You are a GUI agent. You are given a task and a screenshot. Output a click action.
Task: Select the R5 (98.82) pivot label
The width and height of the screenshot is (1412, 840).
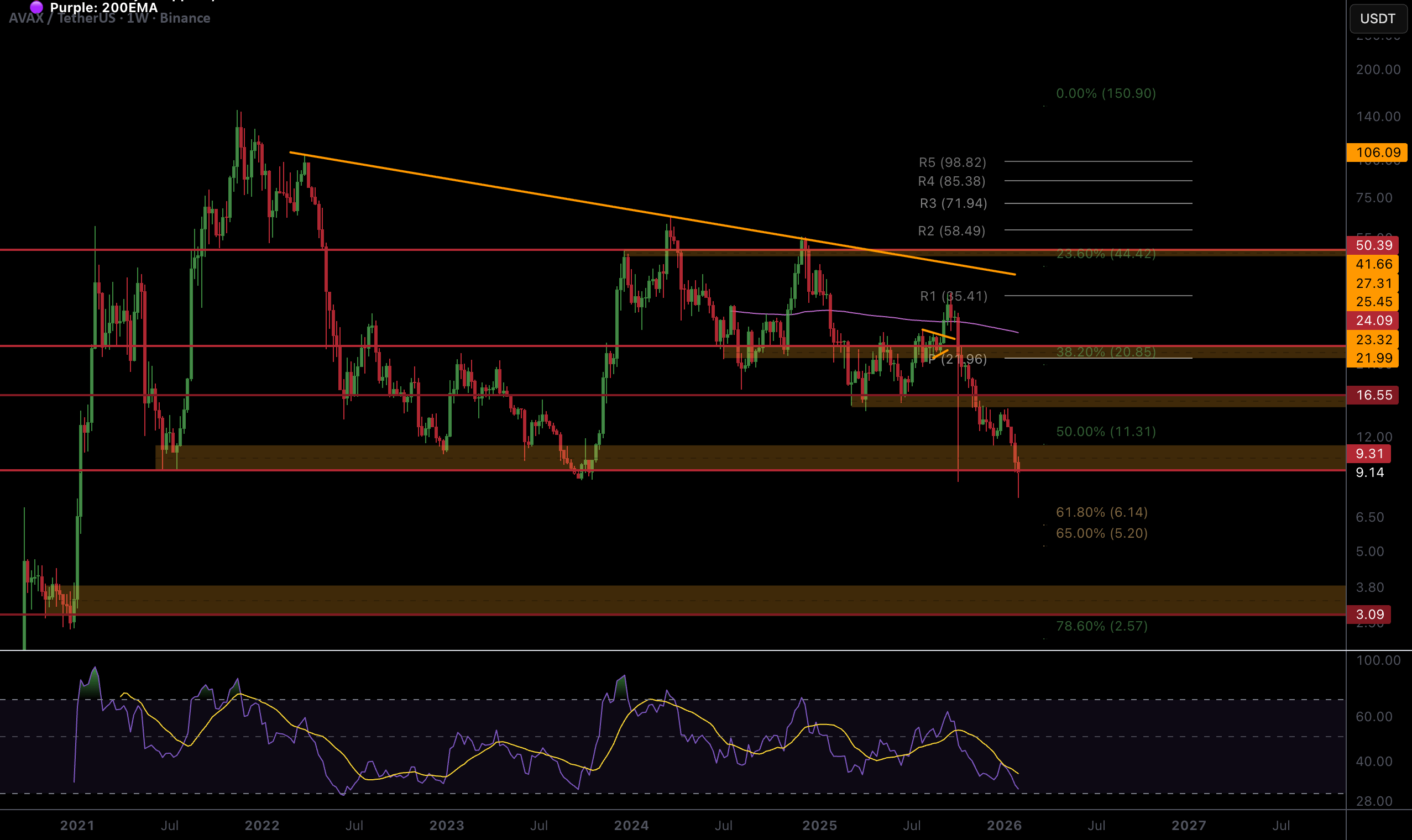tap(952, 162)
